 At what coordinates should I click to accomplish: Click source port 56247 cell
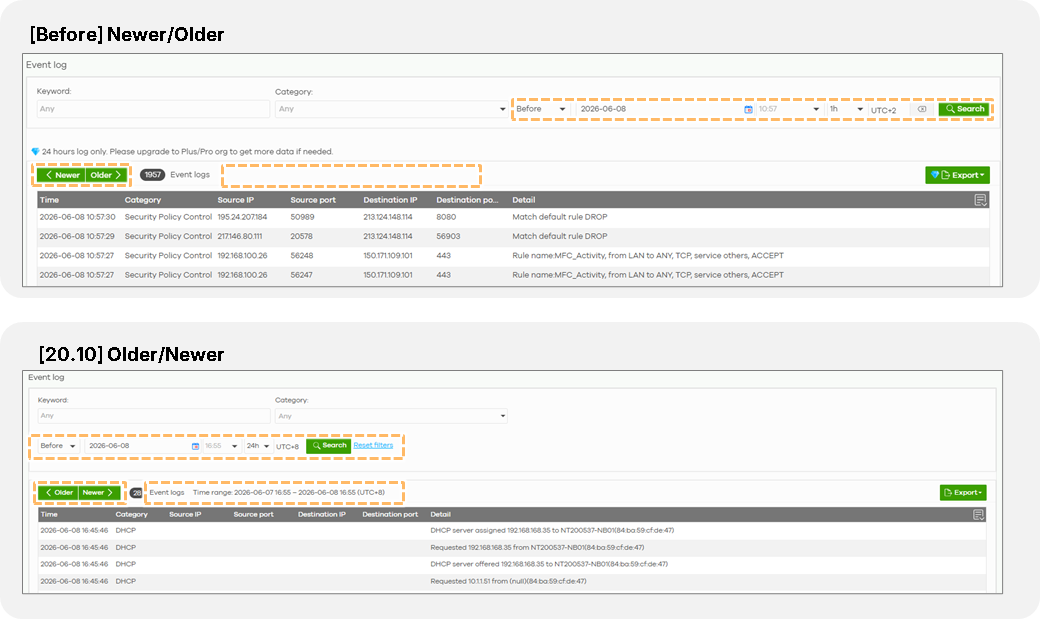pos(301,275)
